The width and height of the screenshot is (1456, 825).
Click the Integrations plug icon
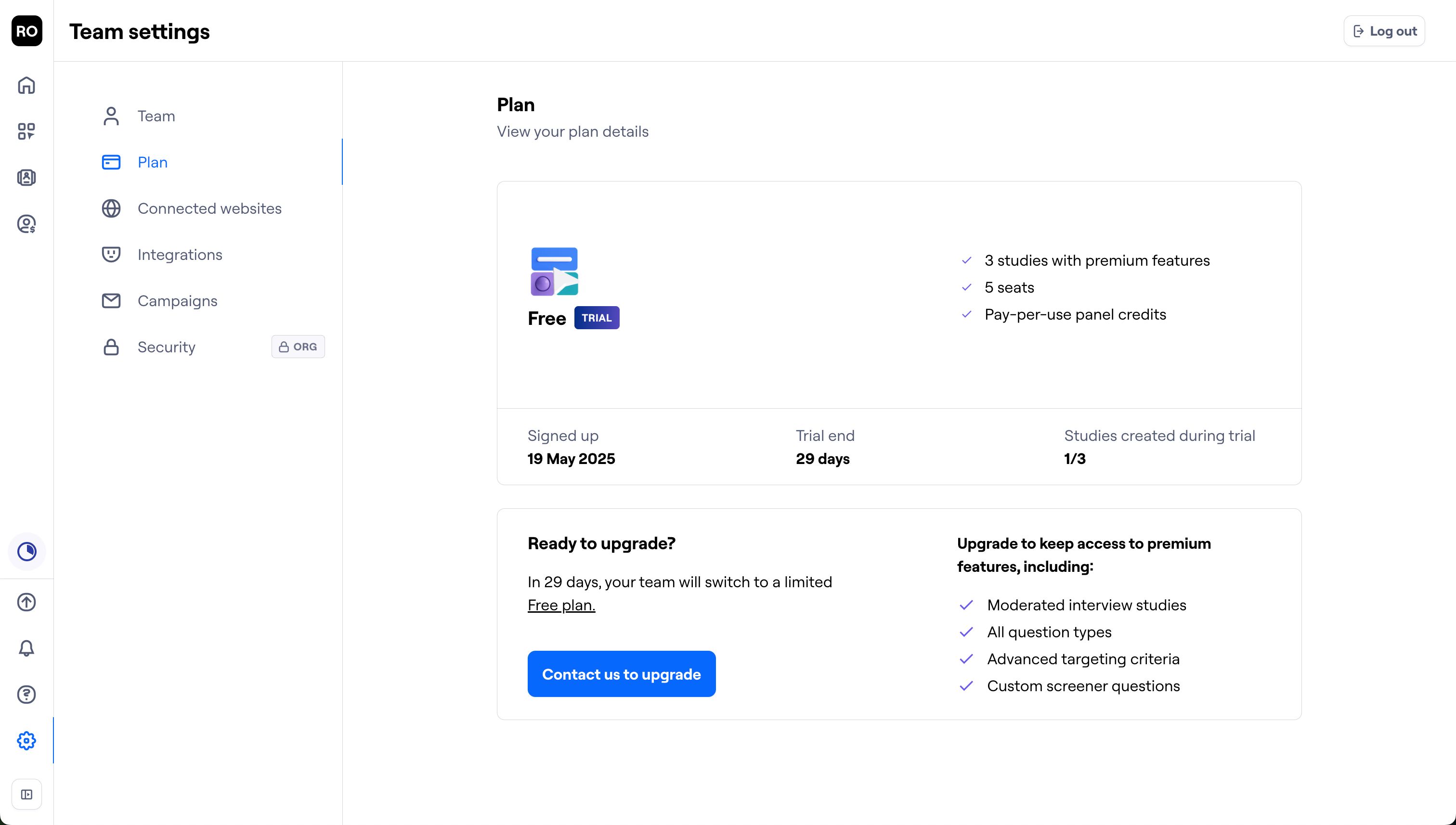(111, 255)
